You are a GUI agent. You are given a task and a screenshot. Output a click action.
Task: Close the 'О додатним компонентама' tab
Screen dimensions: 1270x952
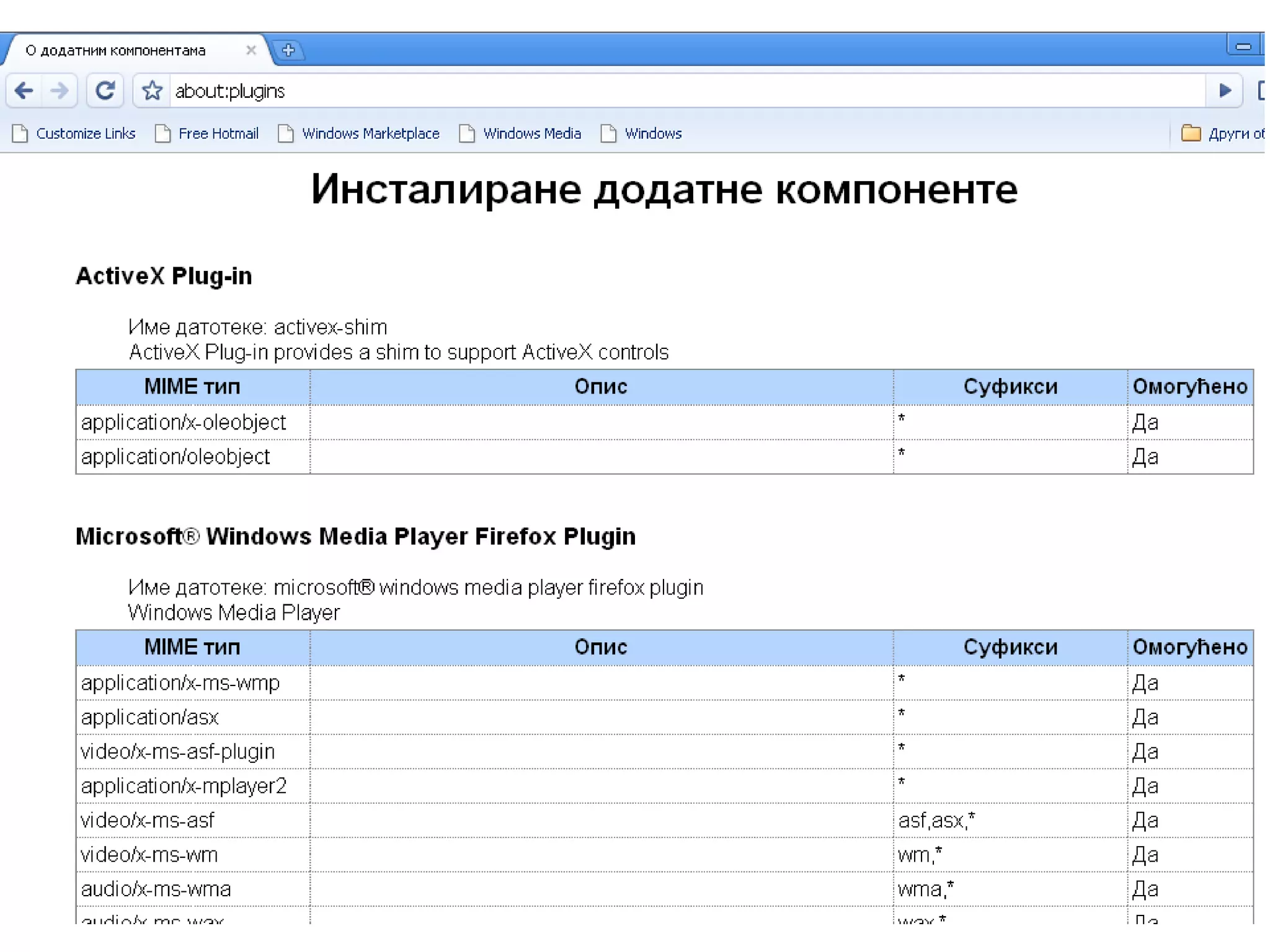point(251,50)
